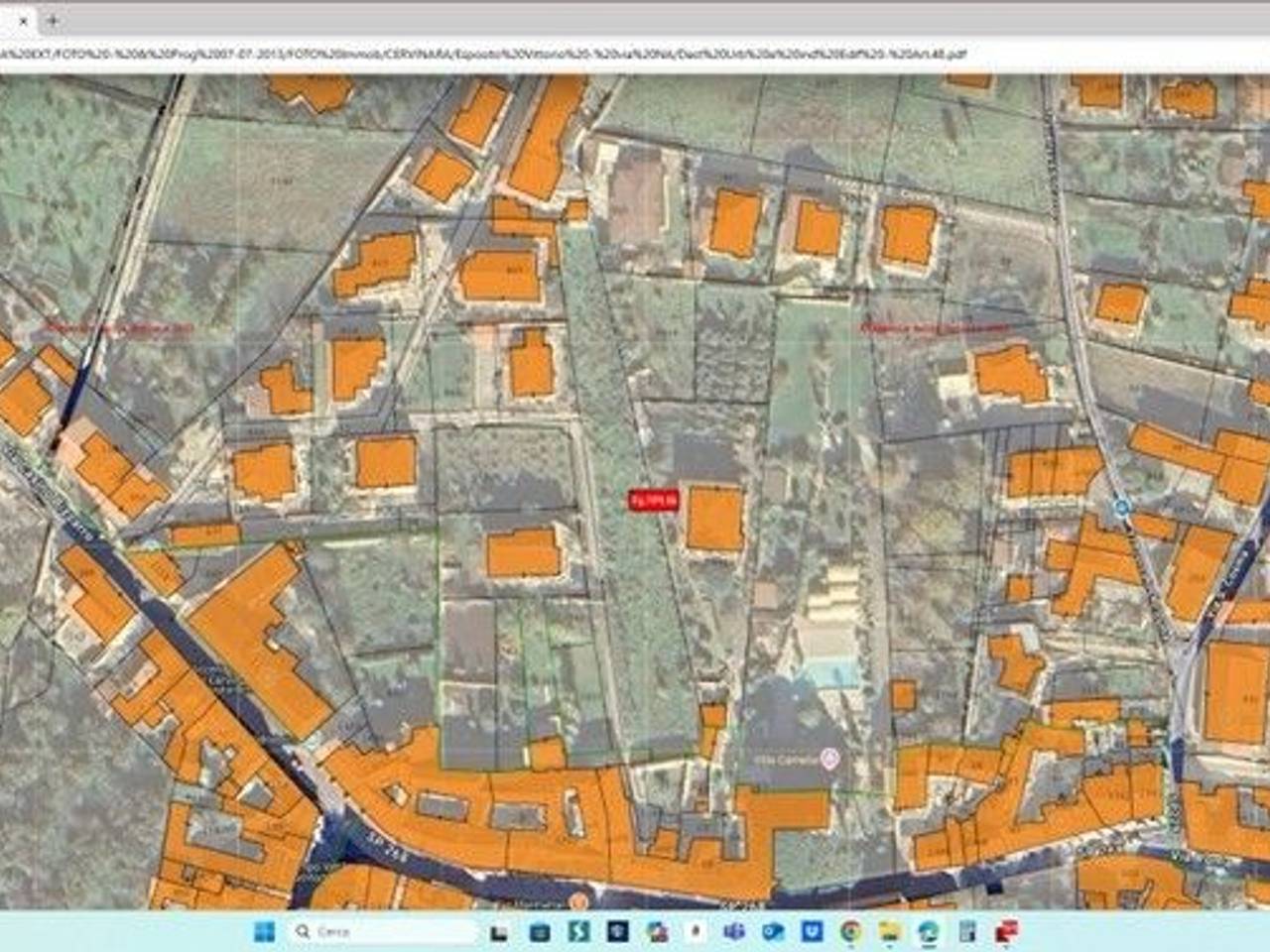Screen dimensions: 1270x952
Task: Click the Cerca taskbar search field
Action: [383, 932]
